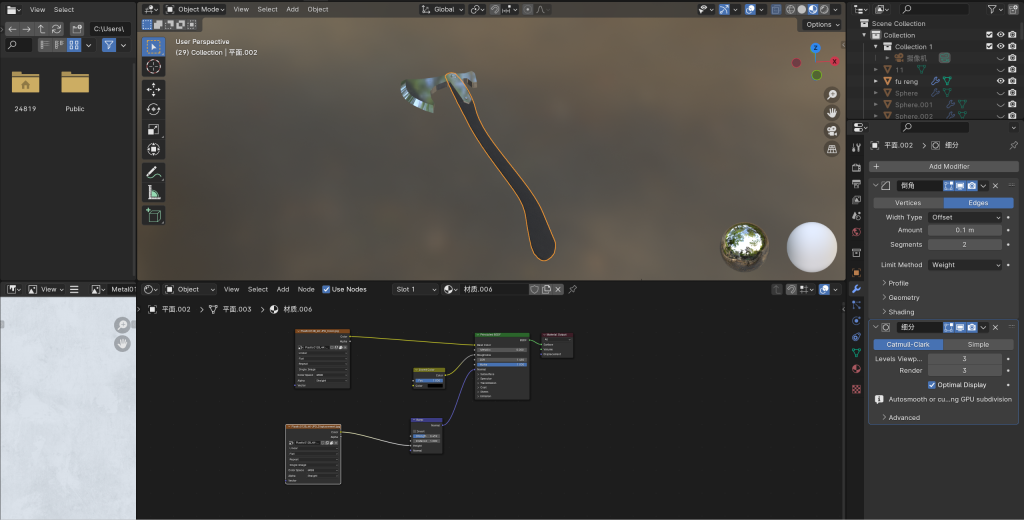Select the Measure tool
This screenshot has height=520, width=1024.
(x=153, y=193)
